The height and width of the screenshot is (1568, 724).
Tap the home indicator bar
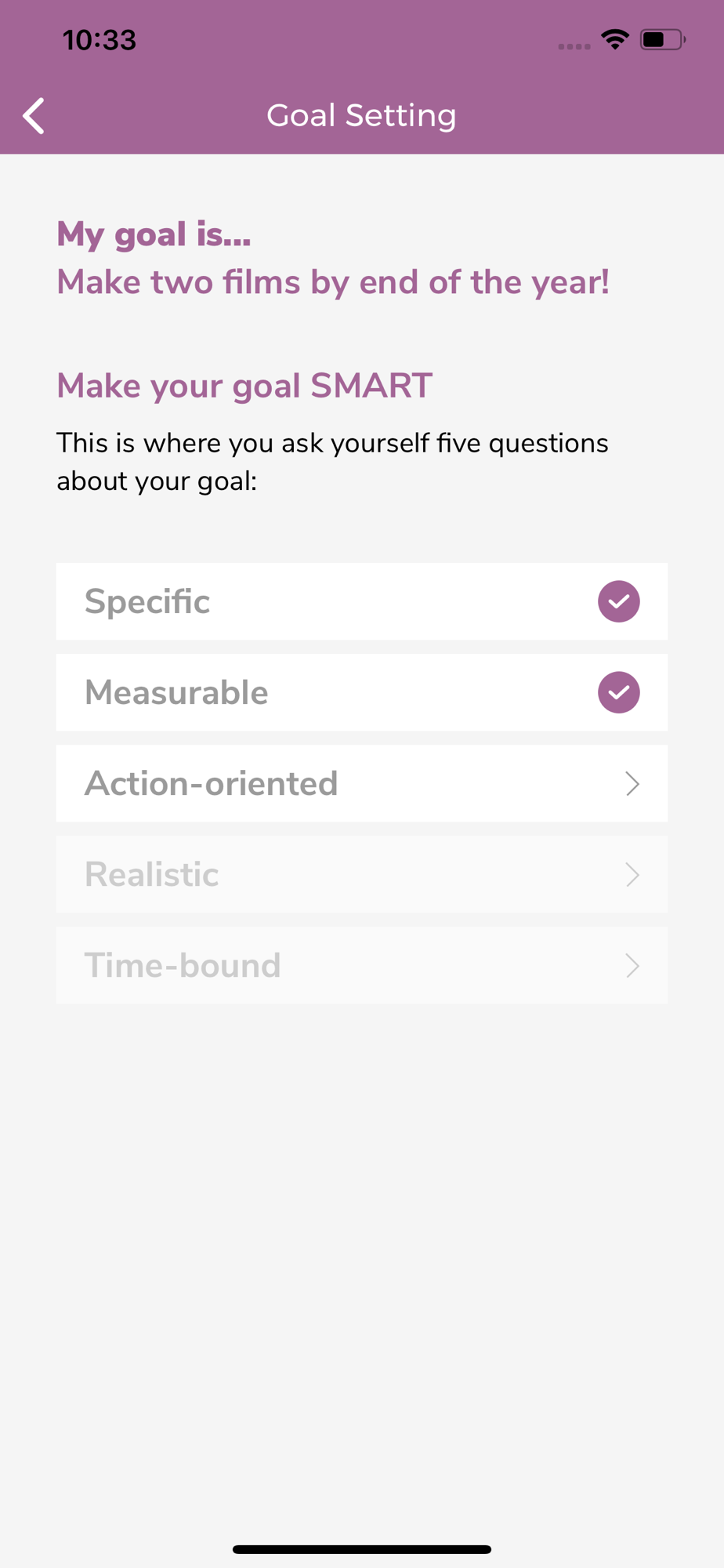point(362,1549)
